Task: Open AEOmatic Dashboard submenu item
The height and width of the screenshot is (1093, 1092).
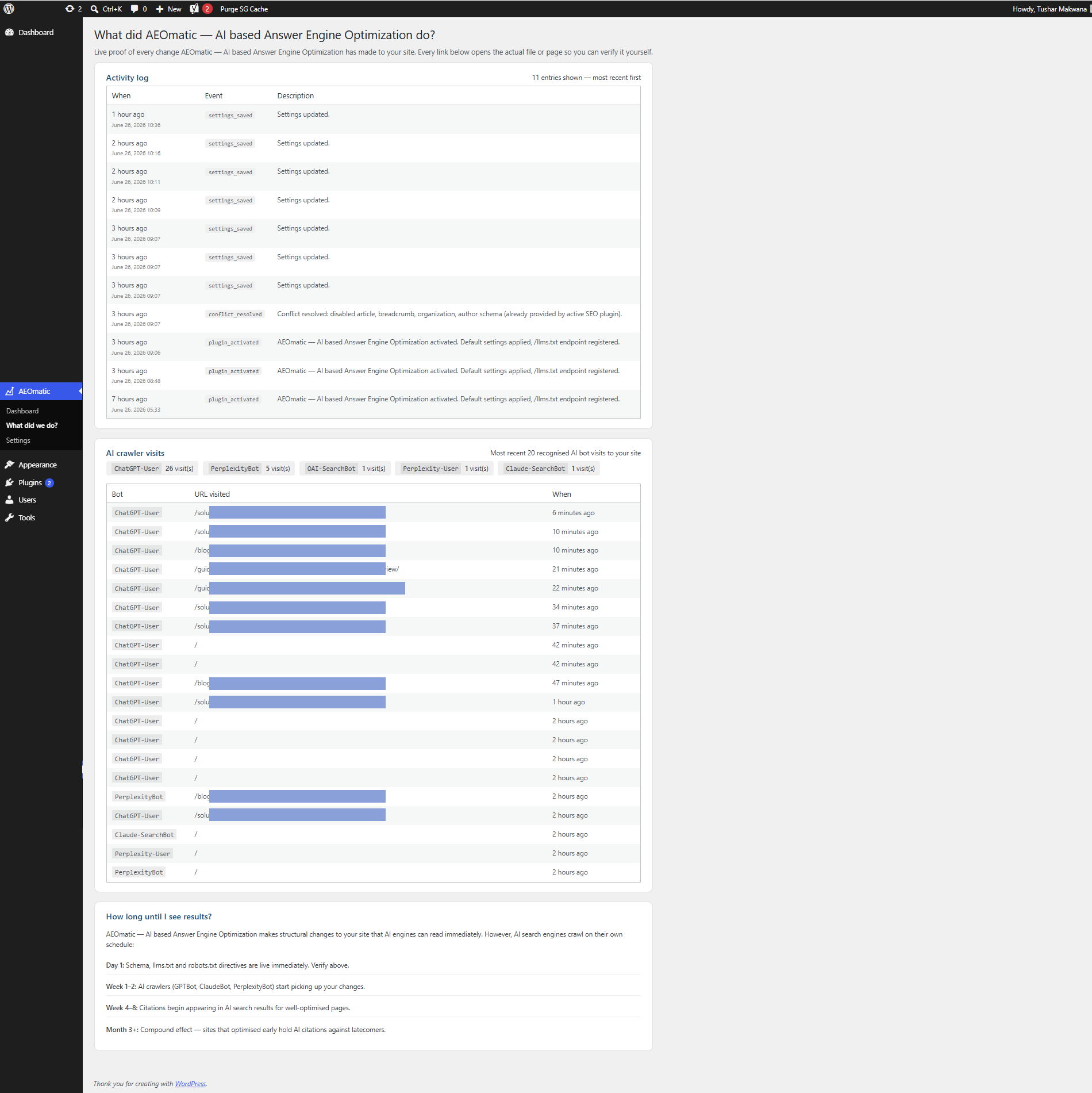Action: pos(22,411)
